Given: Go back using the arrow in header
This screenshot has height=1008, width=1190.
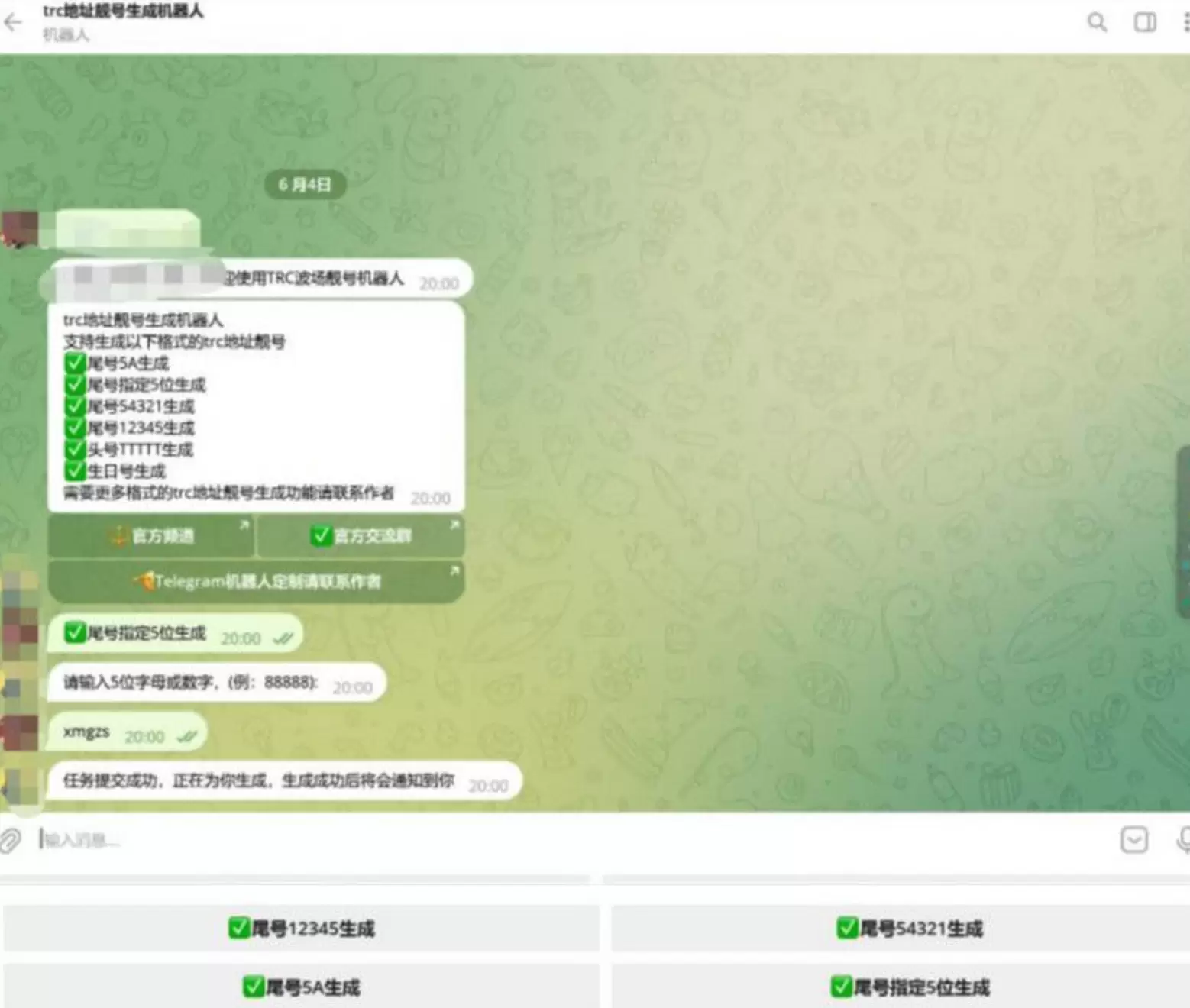Looking at the screenshot, I should pyautogui.click(x=13, y=22).
